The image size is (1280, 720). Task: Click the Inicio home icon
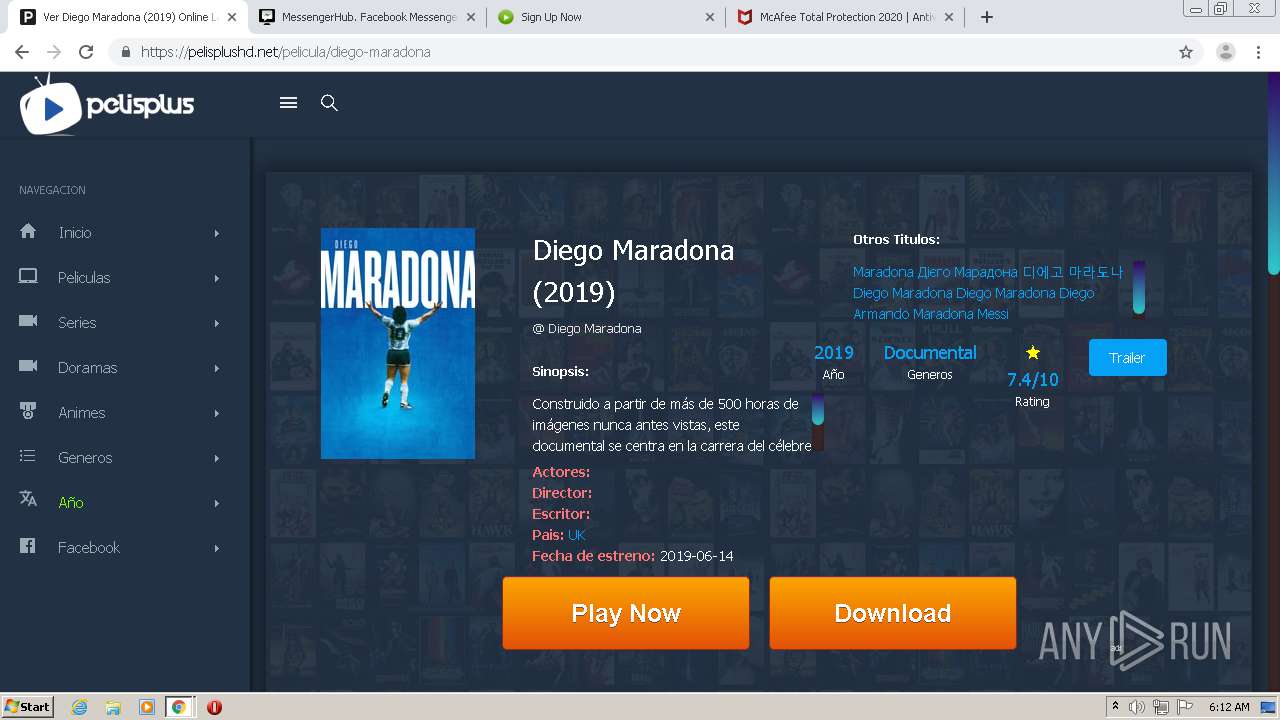click(x=28, y=231)
